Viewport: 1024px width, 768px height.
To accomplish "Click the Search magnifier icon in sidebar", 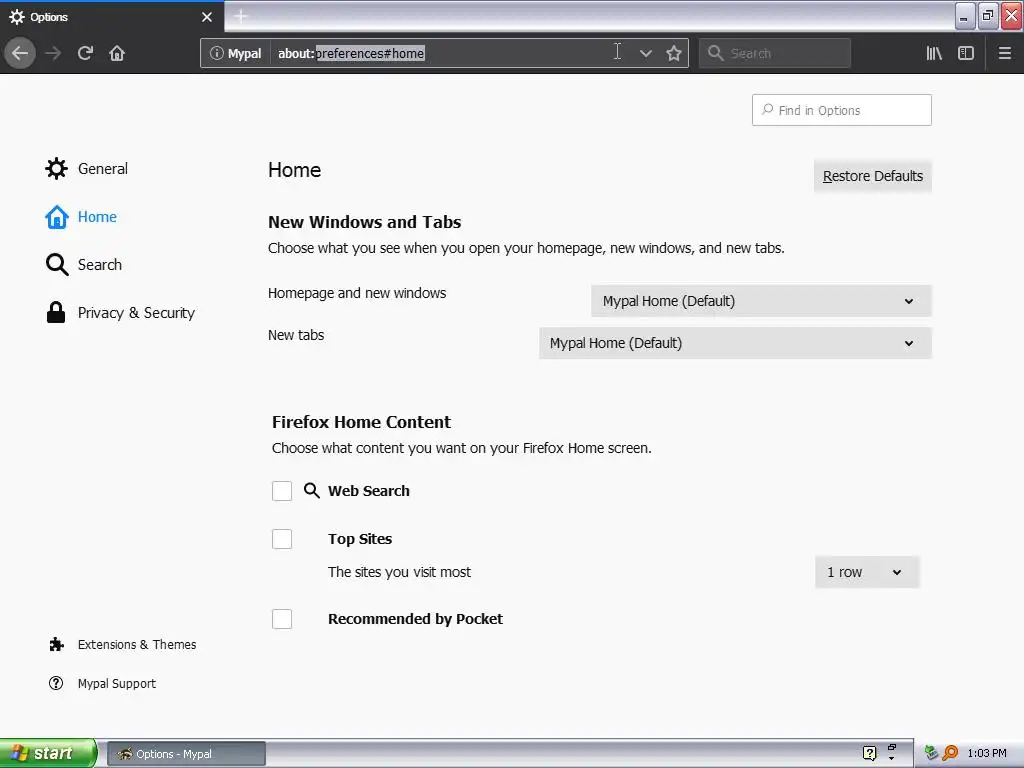I will pos(57,264).
